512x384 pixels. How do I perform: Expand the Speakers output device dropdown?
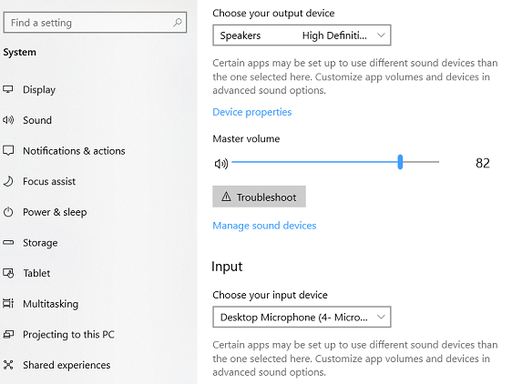coord(302,35)
